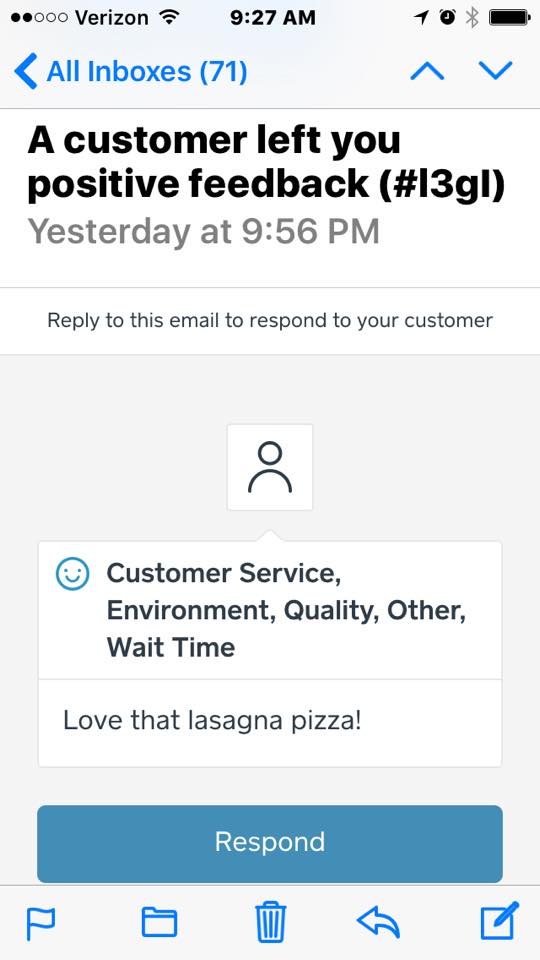The image size is (540, 960).
Task: Tap the blue Respond button
Action: click(x=270, y=843)
